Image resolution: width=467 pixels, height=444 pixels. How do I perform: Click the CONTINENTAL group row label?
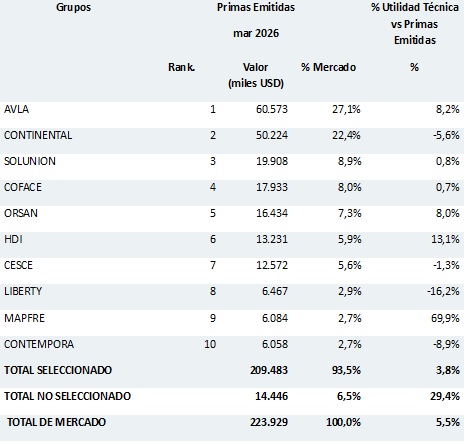38,135
